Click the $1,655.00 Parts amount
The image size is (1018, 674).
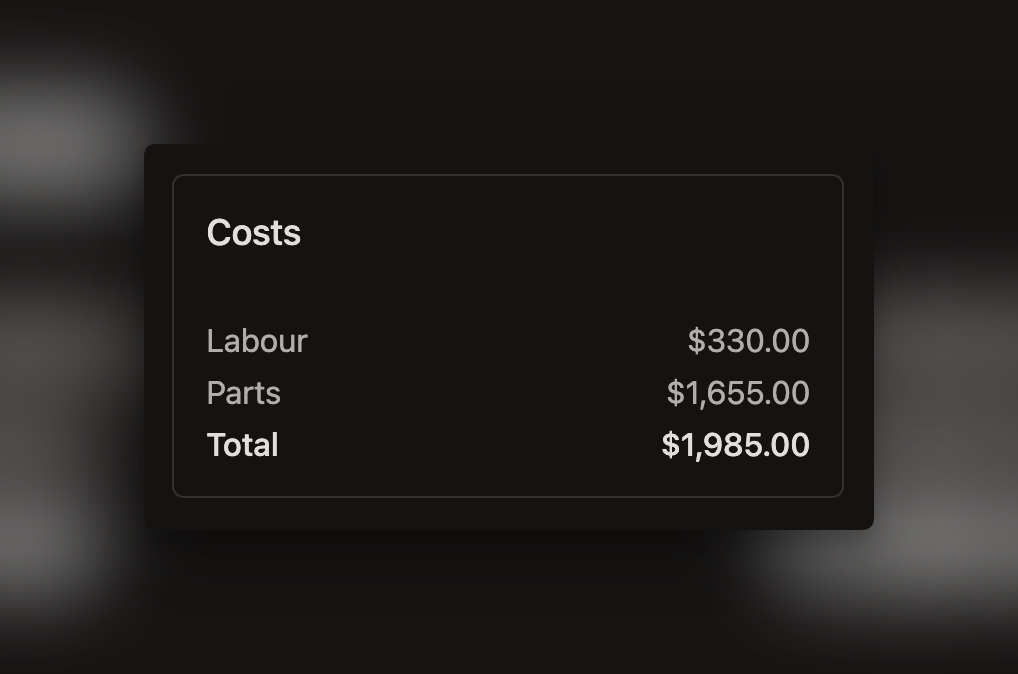(x=737, y=393)
